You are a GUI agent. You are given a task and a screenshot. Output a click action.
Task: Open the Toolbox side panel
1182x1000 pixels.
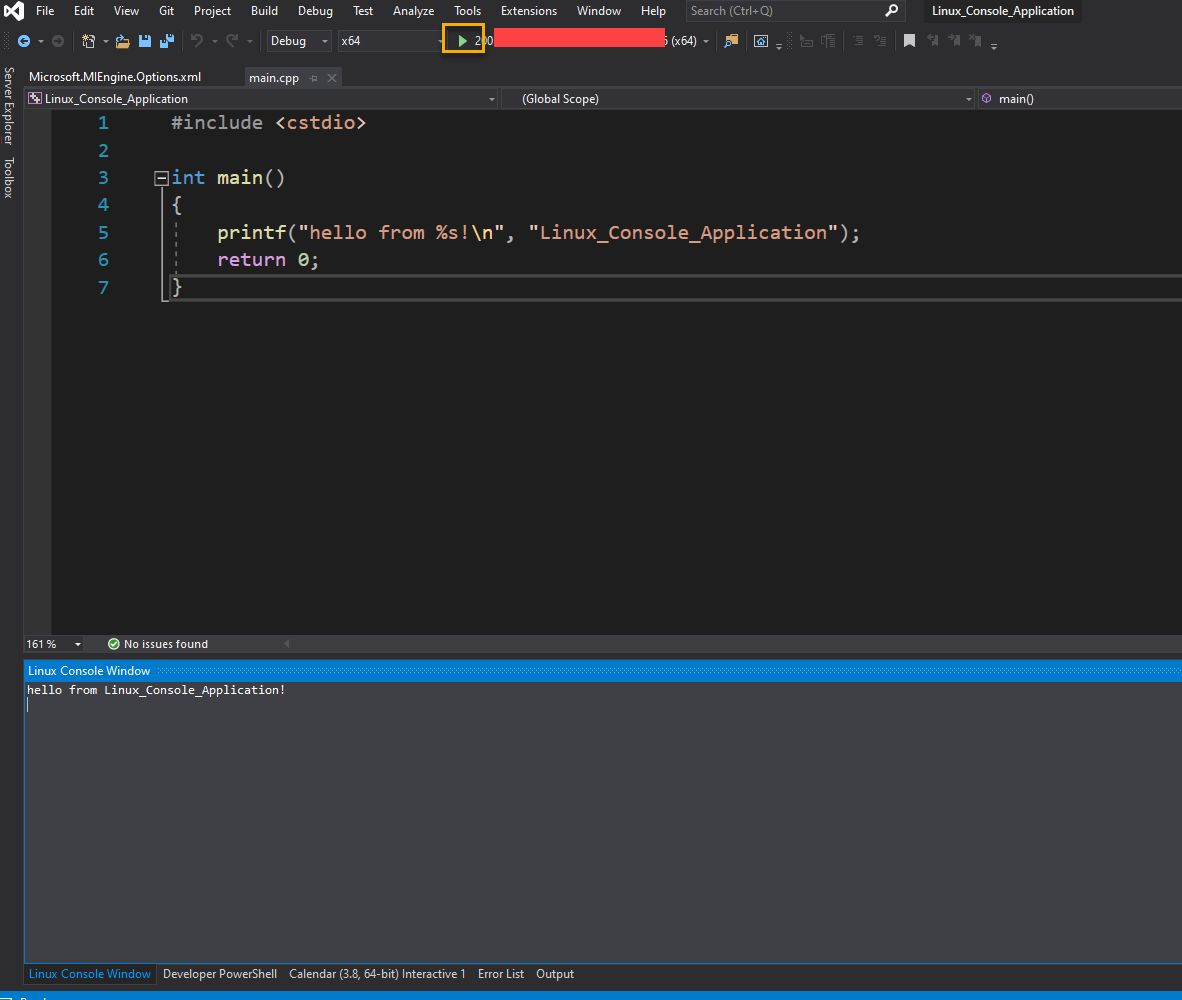(x=9, y=178)
